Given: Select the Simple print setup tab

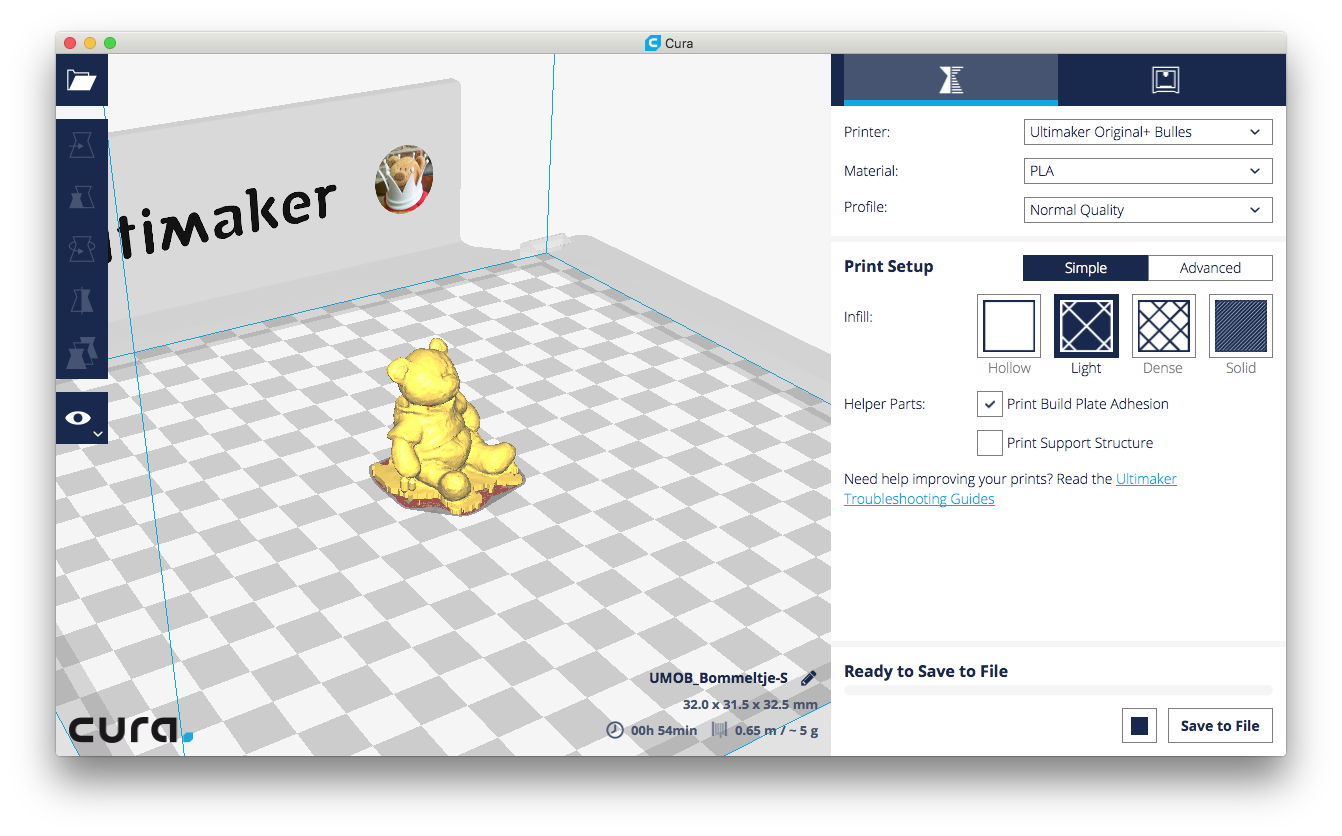Looking at the screenshot, I should point(1085,268).
